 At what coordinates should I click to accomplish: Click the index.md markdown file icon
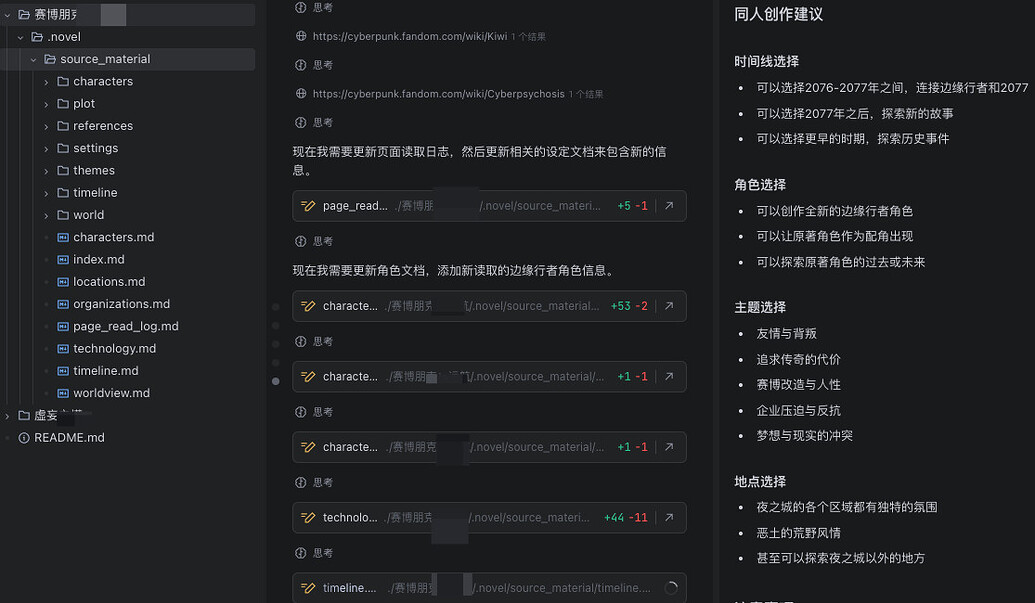(63, 259)
